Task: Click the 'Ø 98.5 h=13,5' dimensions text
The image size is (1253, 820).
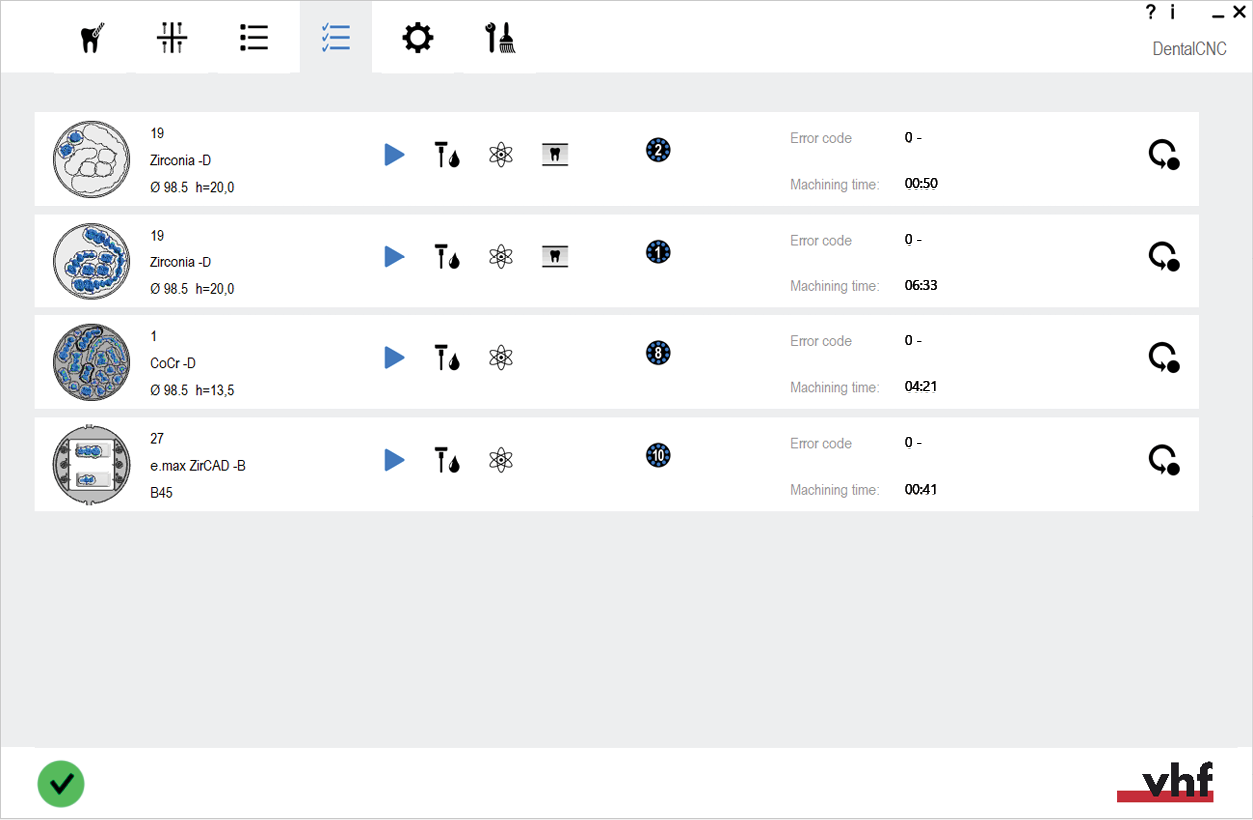Action: [x=192, y=390]
